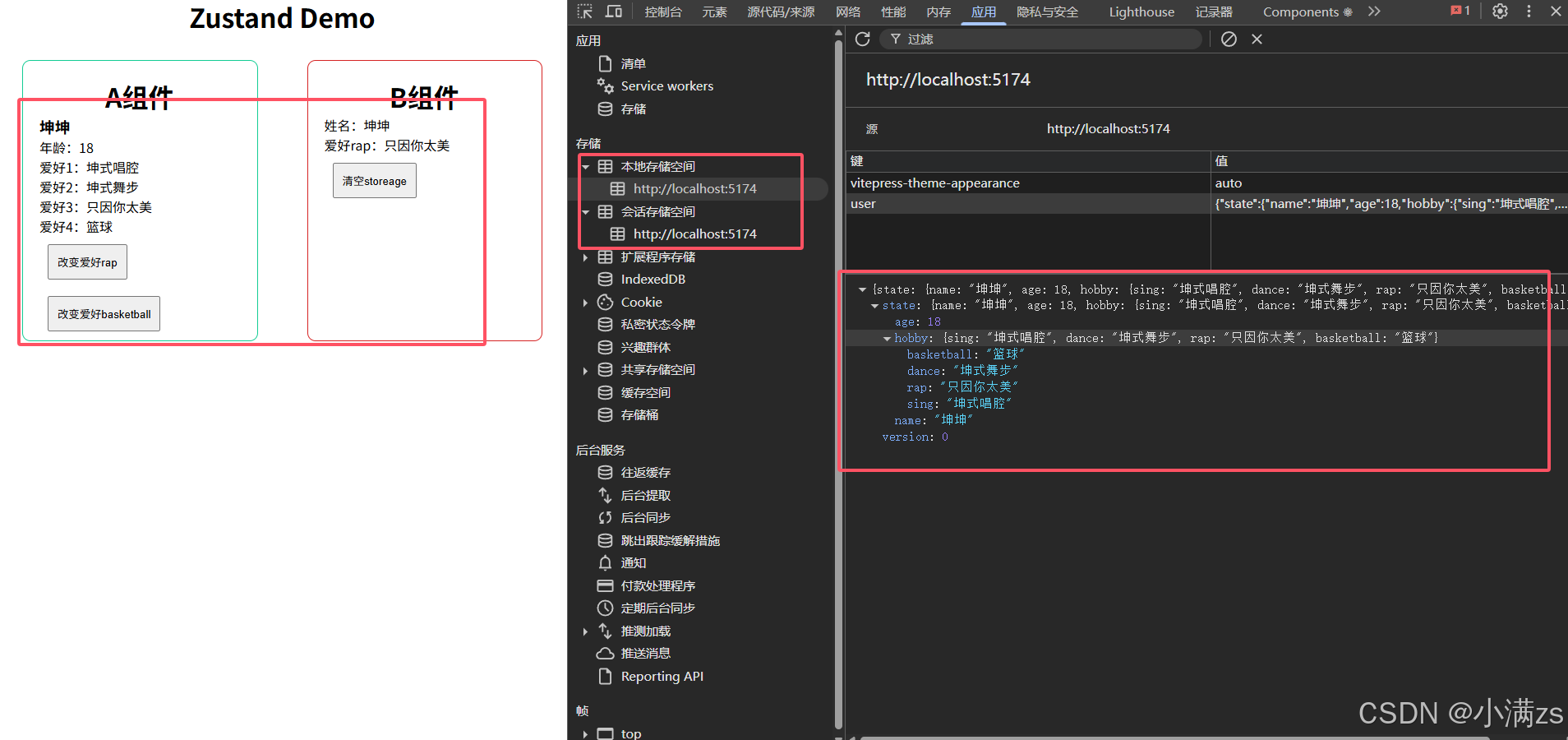Expand Cookie tree arrow

[585, 303]
